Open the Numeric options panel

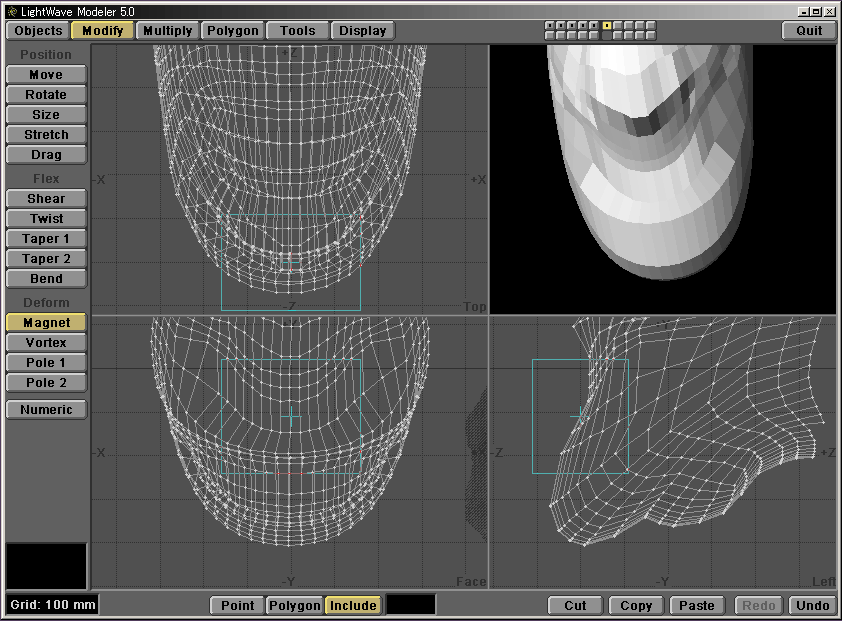click(46, 409)
